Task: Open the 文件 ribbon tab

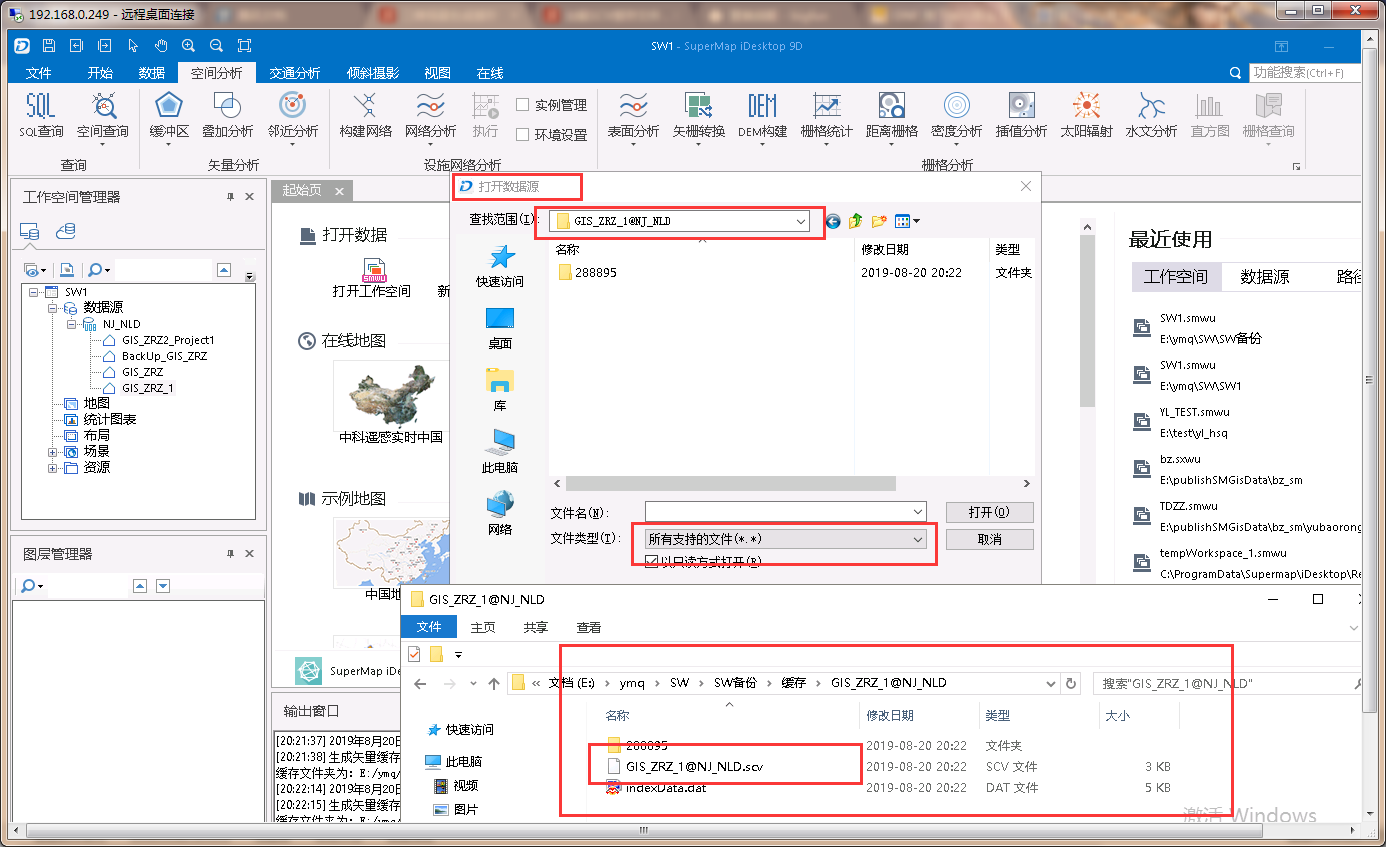Action: point(38,73)
